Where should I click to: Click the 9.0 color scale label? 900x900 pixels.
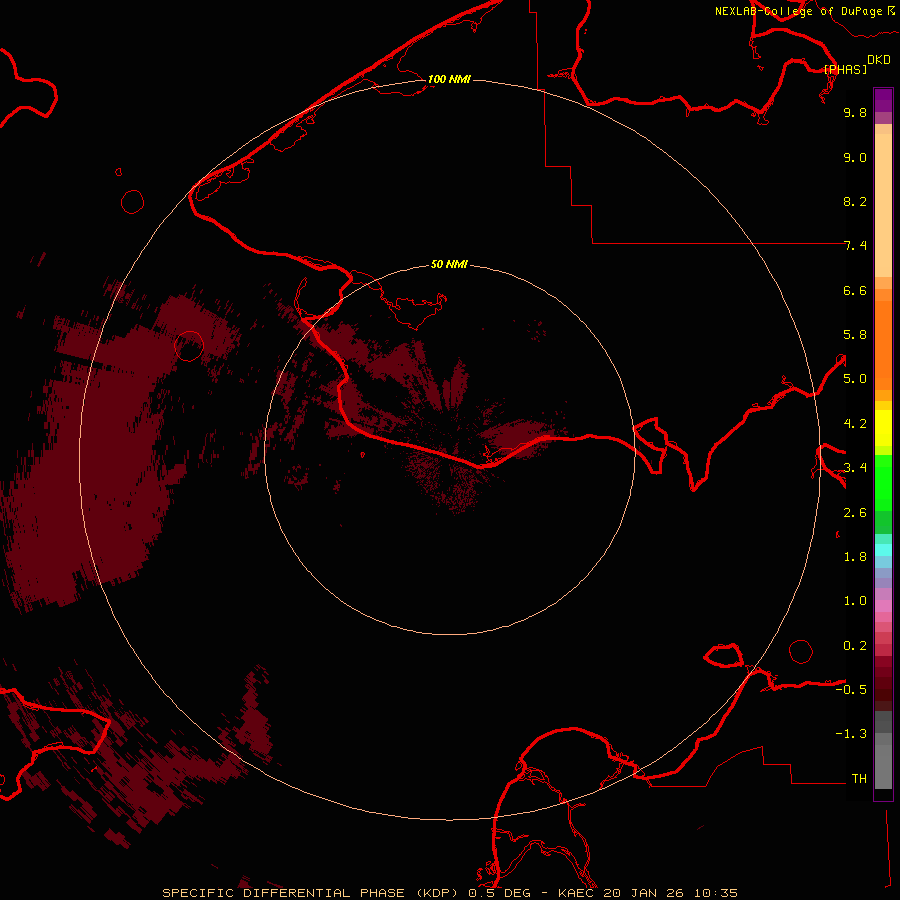[855, 157]
